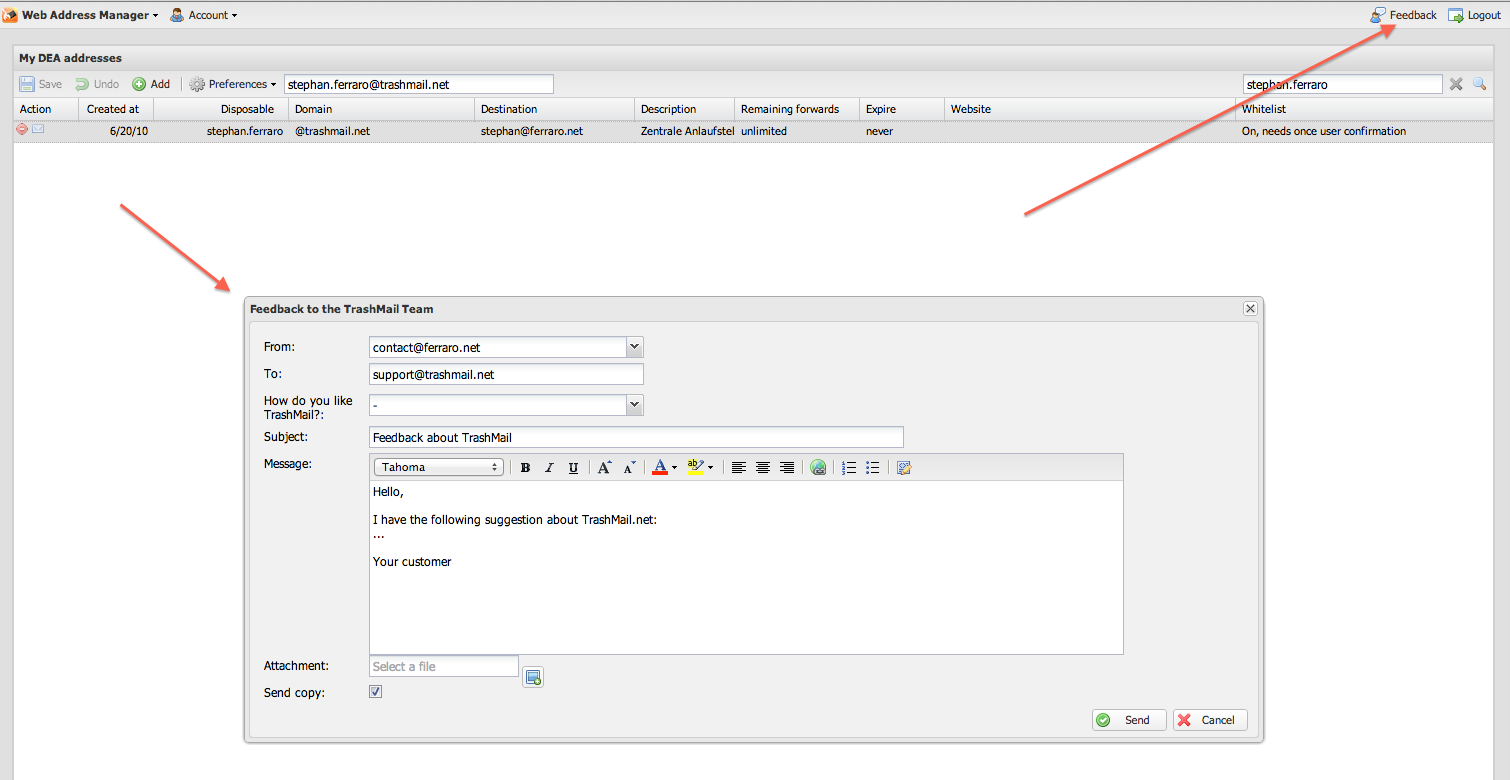Increase font size with the large A icon

tap(604, 467)
